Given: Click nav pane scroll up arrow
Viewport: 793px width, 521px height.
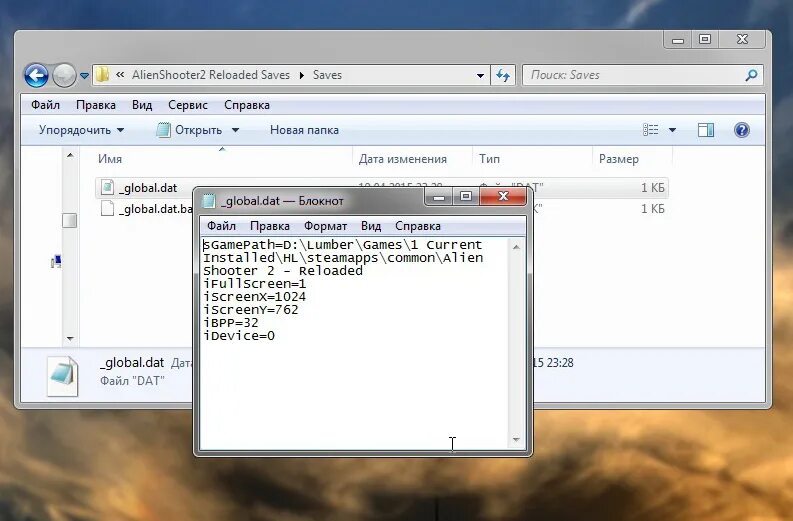Looking at the screenshot, I should pos(70,155).
